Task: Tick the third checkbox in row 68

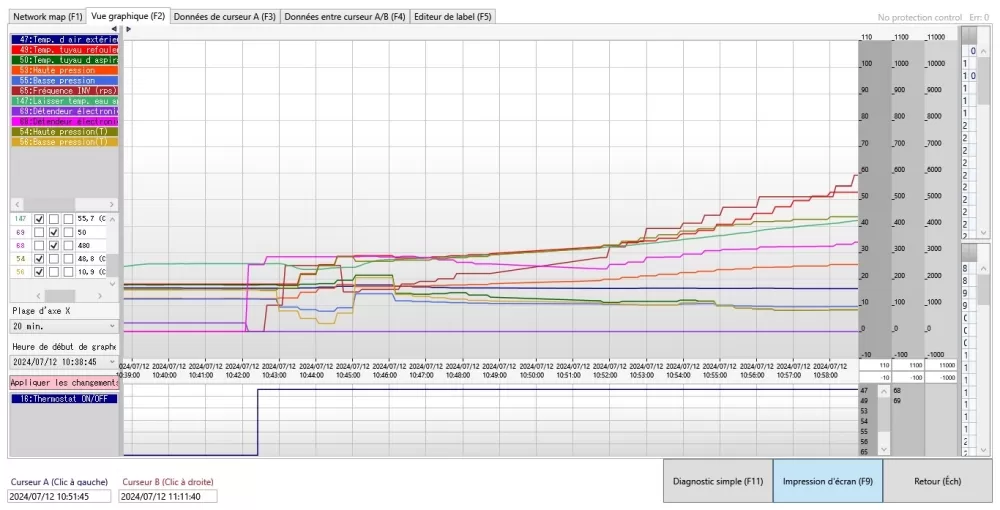Action: (68, 245)
